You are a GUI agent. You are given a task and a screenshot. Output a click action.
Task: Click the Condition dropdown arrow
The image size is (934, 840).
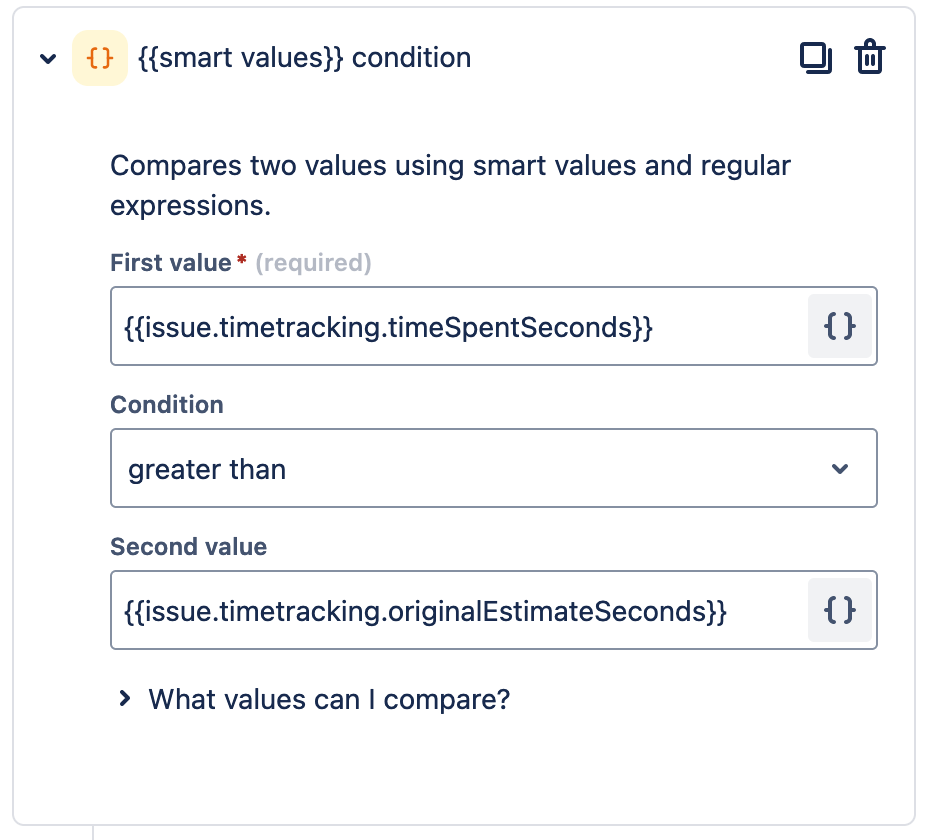[x=840, y=468]
